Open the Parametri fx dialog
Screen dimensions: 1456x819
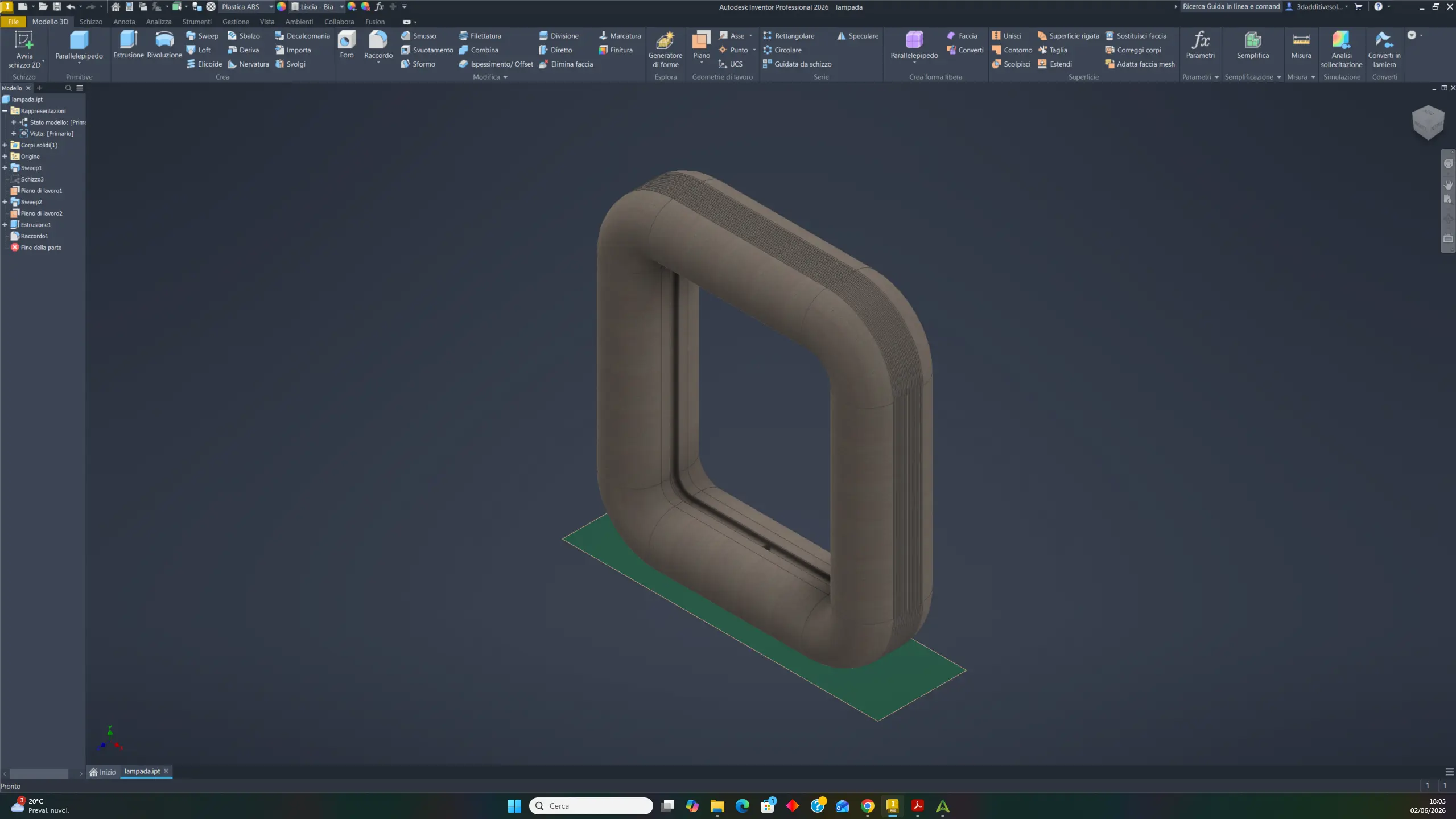[x=1200, y=44]
